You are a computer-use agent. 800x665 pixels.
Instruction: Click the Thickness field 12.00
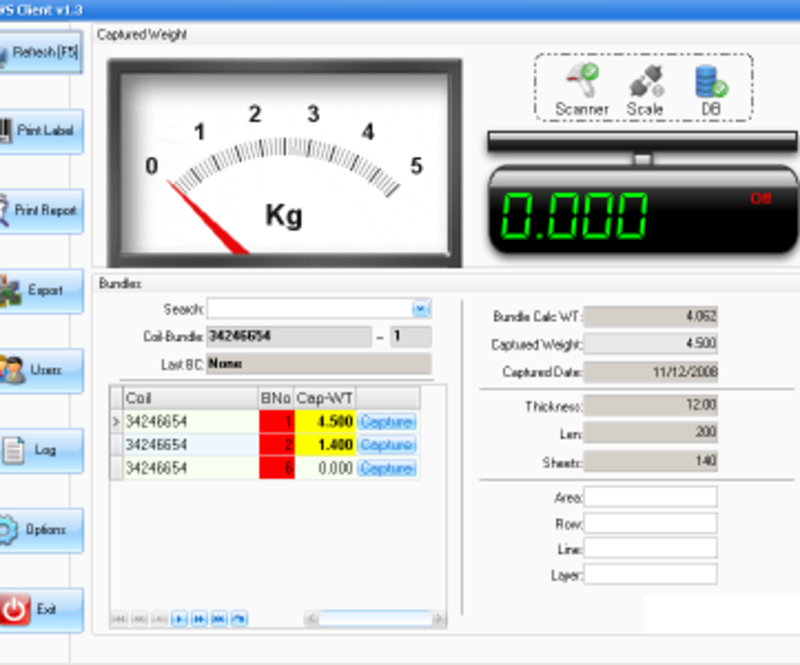tap(651, 405)
